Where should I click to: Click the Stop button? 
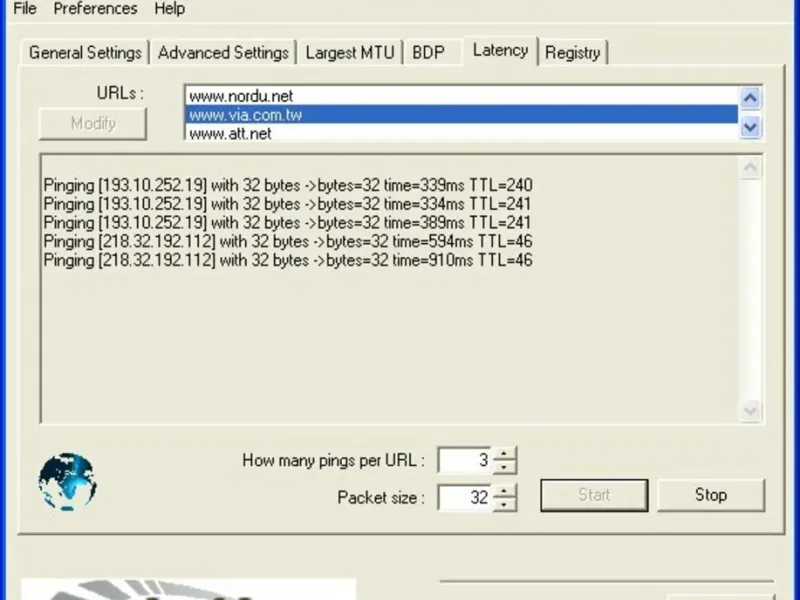tap(711, 495)
